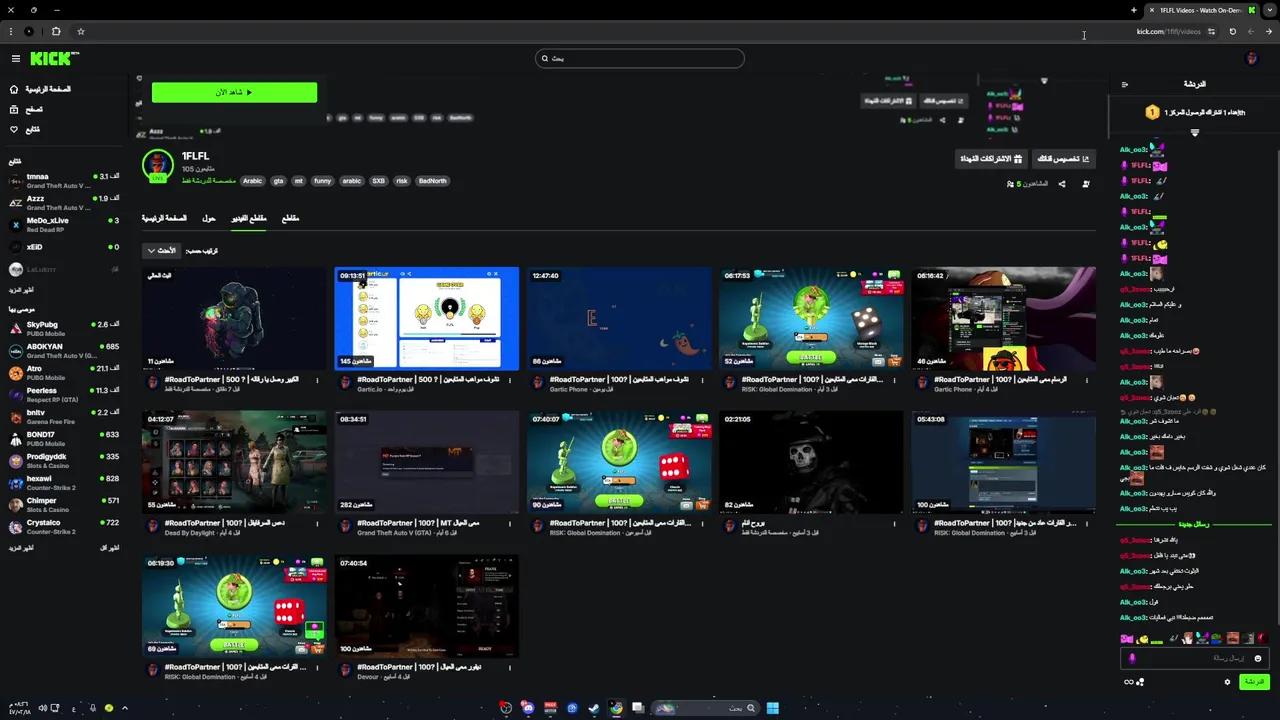Screen dimensions: 1280x720
Task: Click the channel customize button
Action: (x=1063, y=159)
